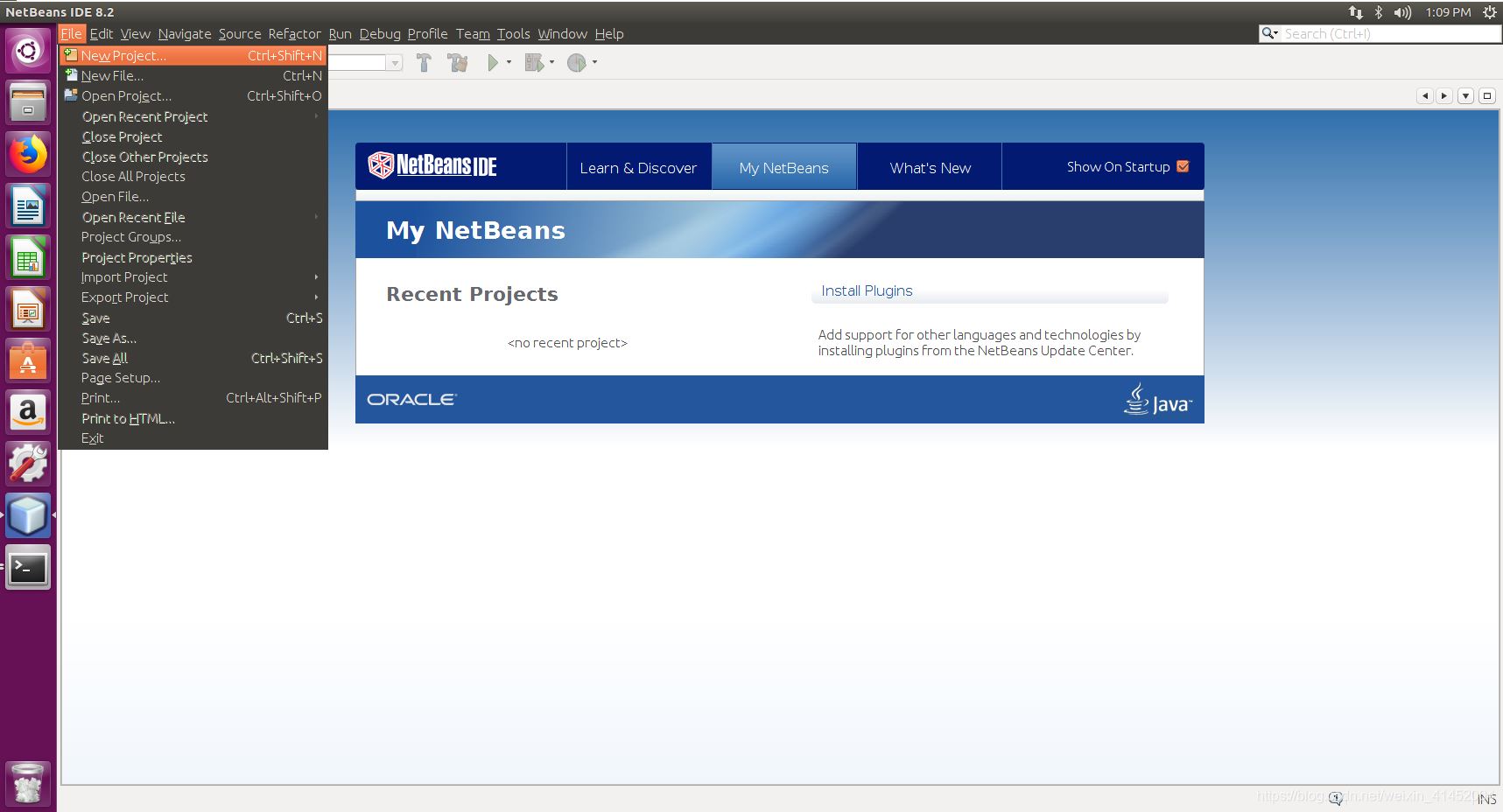Viewport: 1503px width, 812px height.
Task: Open the Ubuntu Dash from the dock
Action: 28,51
